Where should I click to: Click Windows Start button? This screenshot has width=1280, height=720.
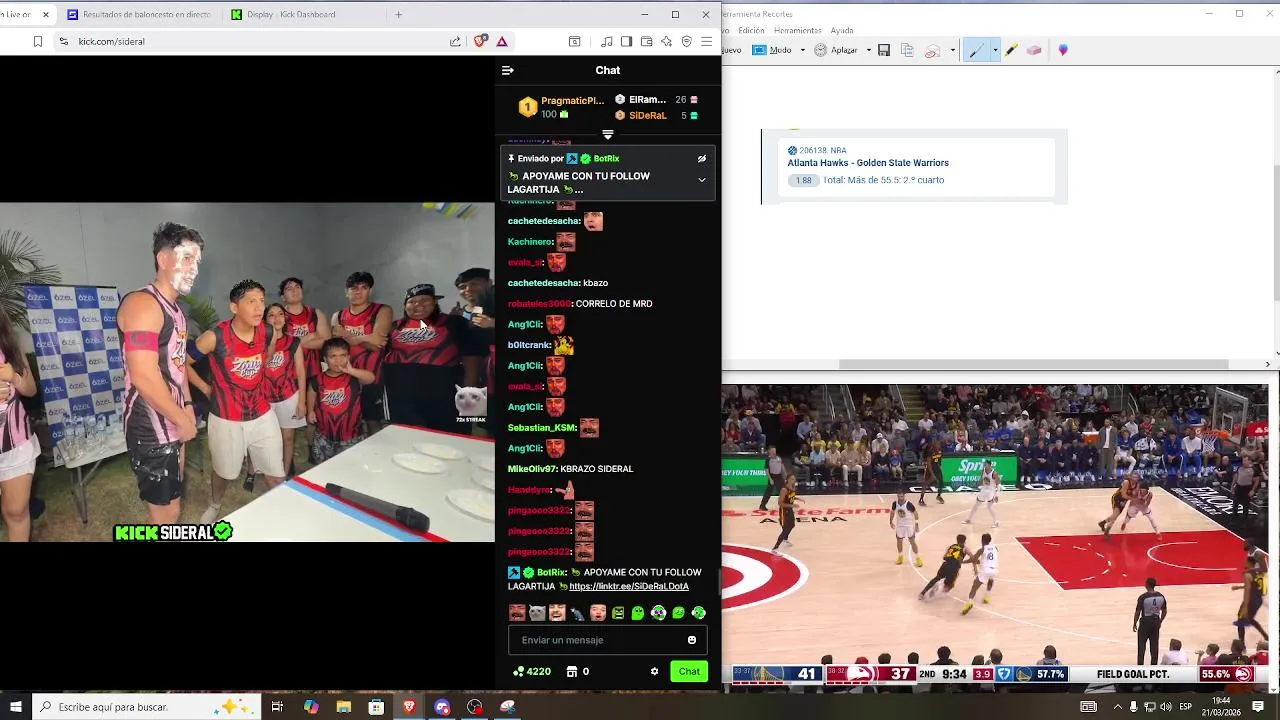pyautogui.click(x=15, y=707)
